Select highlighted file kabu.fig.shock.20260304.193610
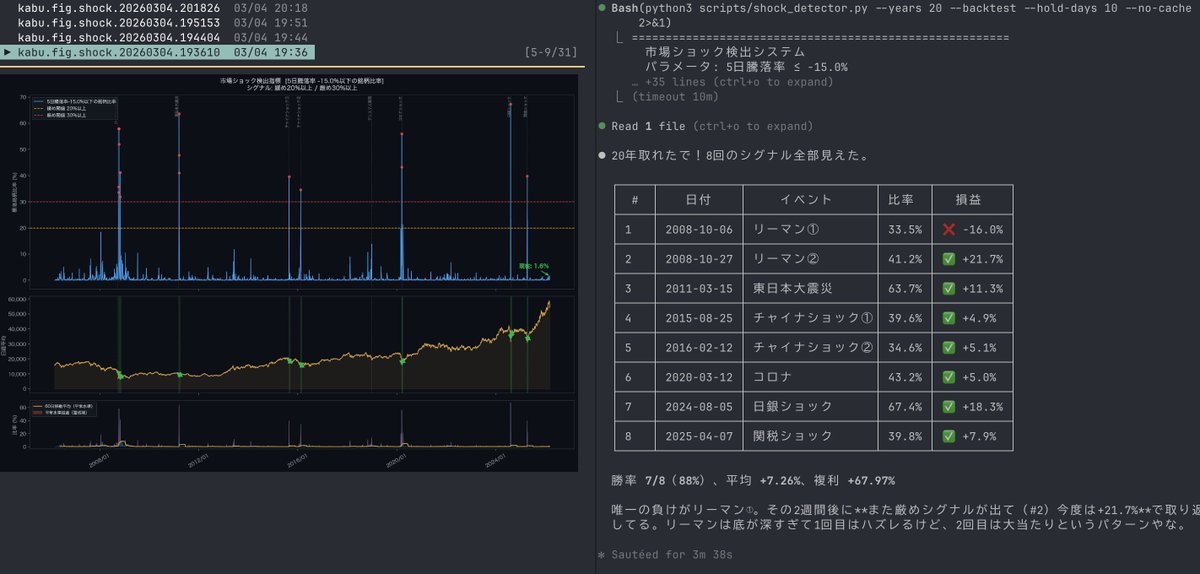 tap(118, 51)
